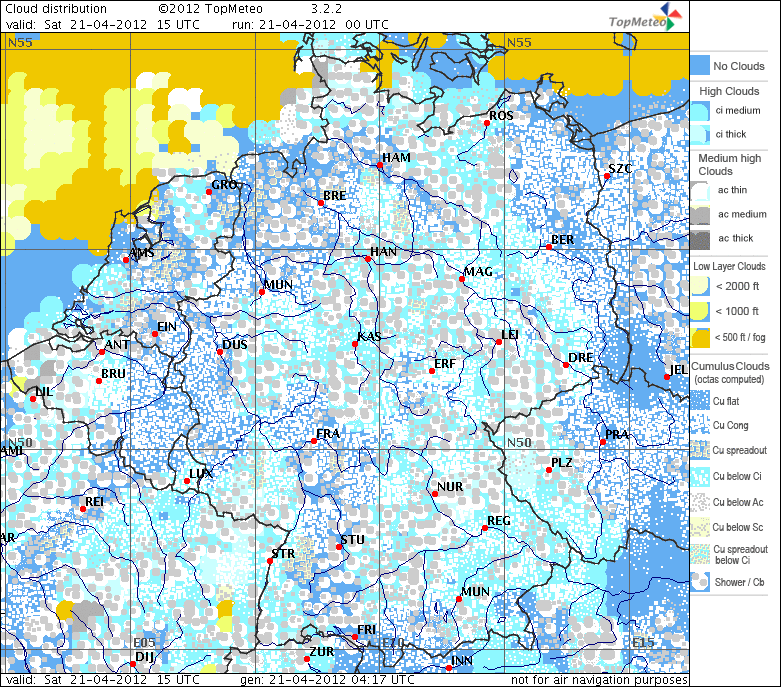Click the ci medium legend swatch
Screen dimensions: 781x687
700,111
